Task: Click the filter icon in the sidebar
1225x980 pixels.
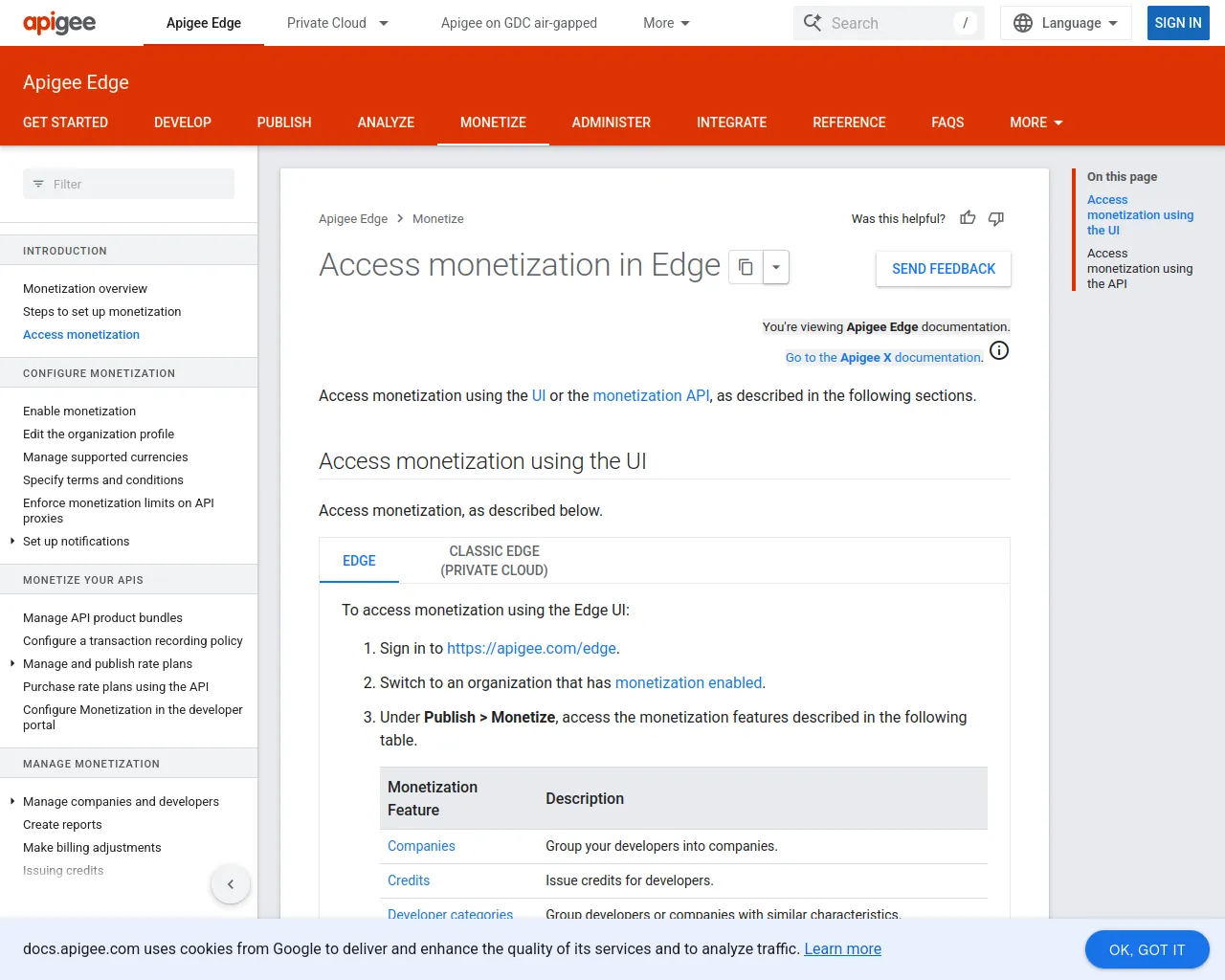Action: (x=38, y=184)
